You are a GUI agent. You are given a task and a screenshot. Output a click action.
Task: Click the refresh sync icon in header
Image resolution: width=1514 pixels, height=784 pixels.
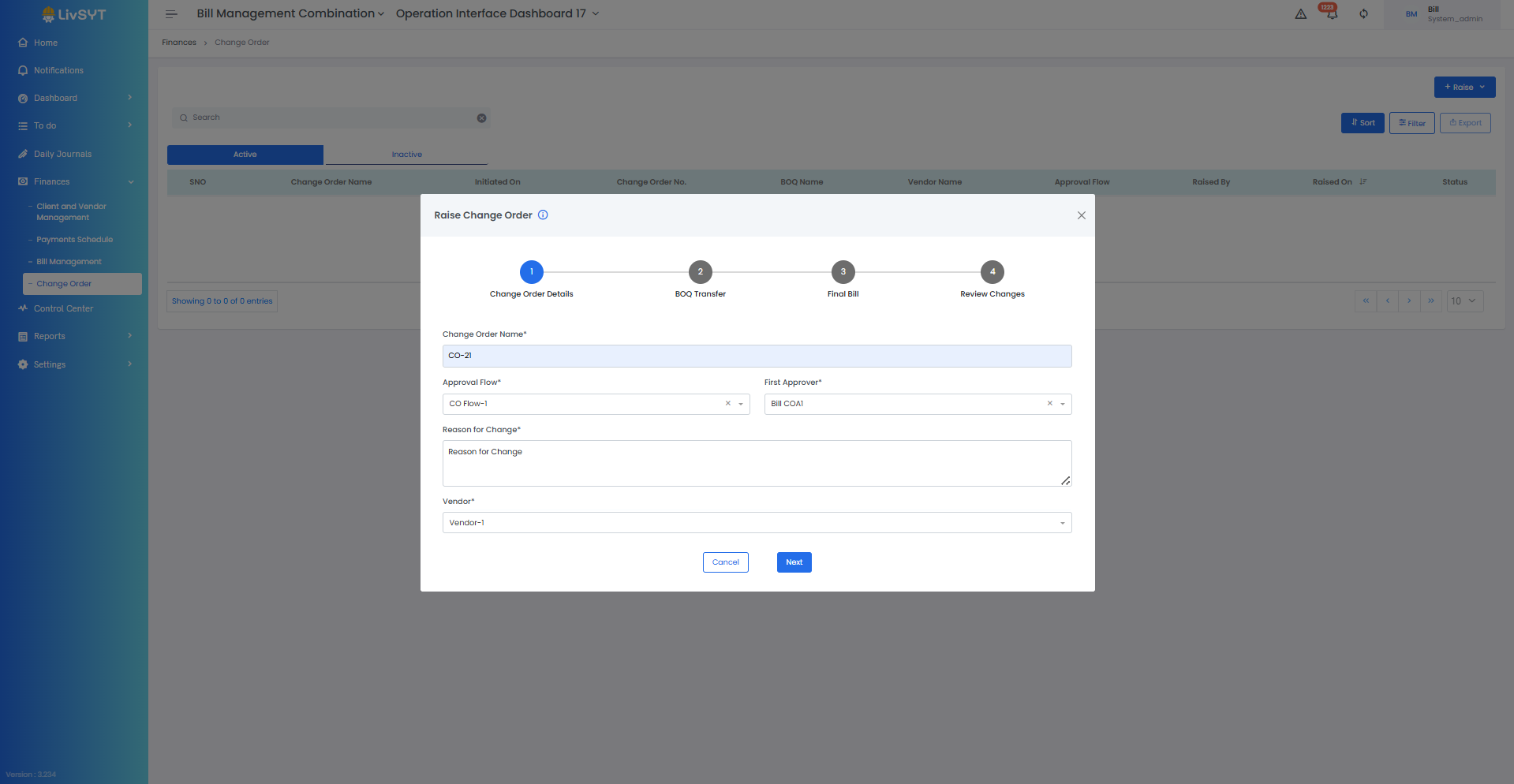1363,14
